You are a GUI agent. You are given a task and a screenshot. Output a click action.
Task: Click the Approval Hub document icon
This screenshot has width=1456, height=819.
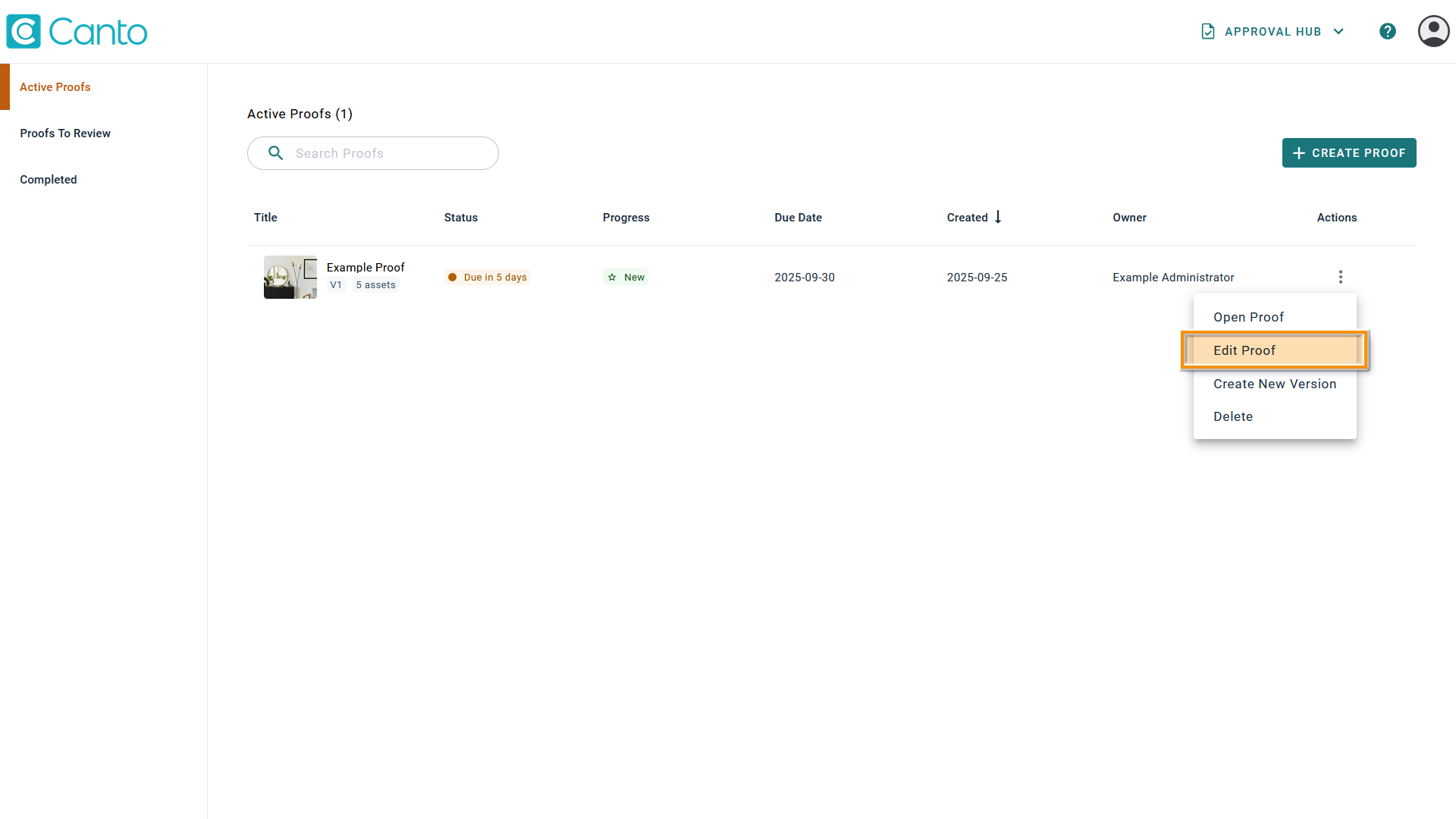tap(1208, 31)
